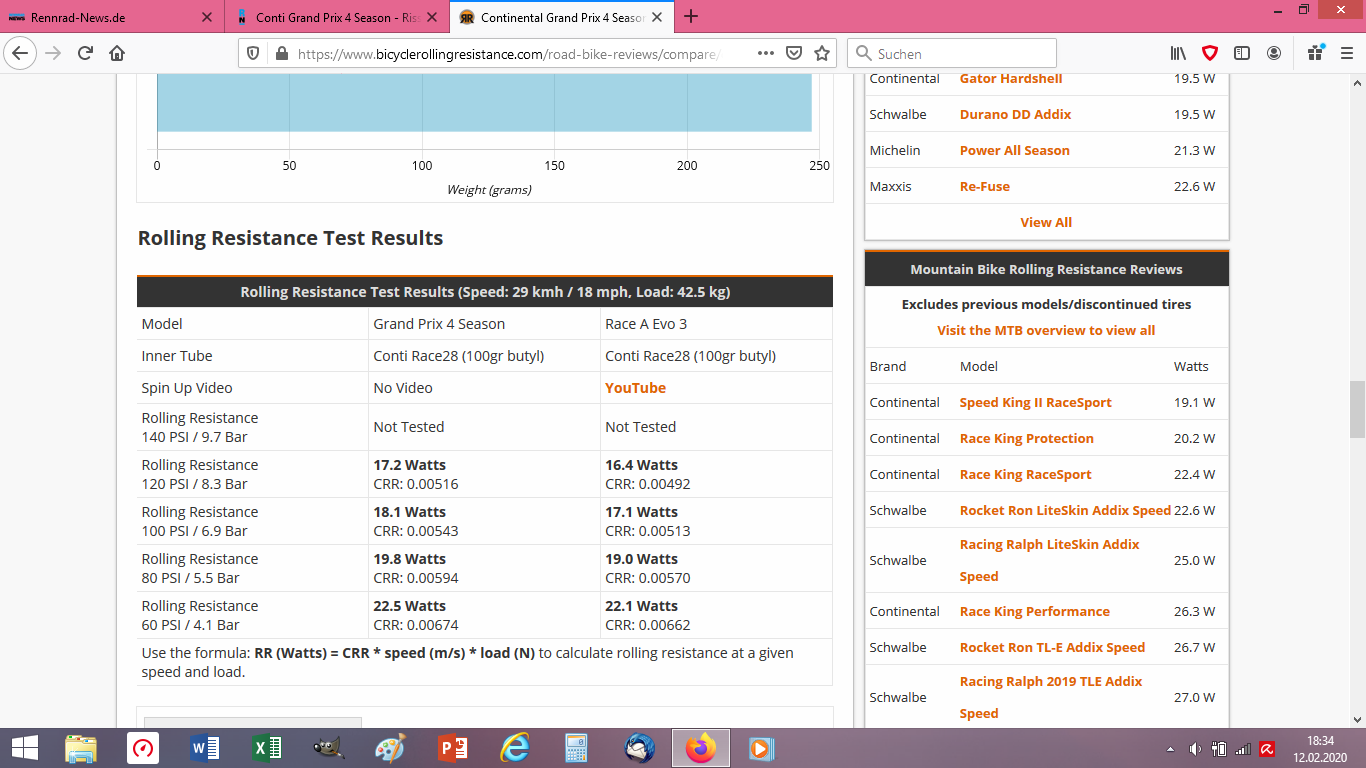Viewport: 1366px width, 768px height.
Task: Open the Firefox home page
Action: (117, 53)
